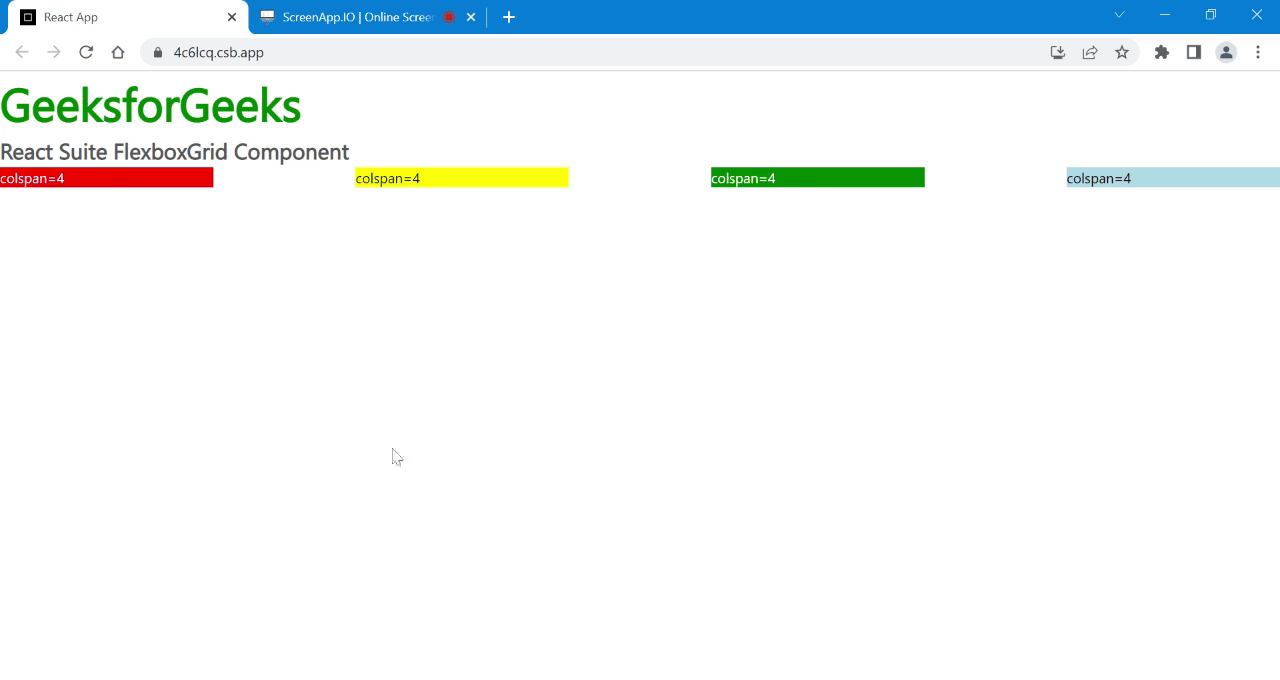This screenshot has height=680, width=1280.
Task: Open the tab search chevron
Action: pos(1120,15)
